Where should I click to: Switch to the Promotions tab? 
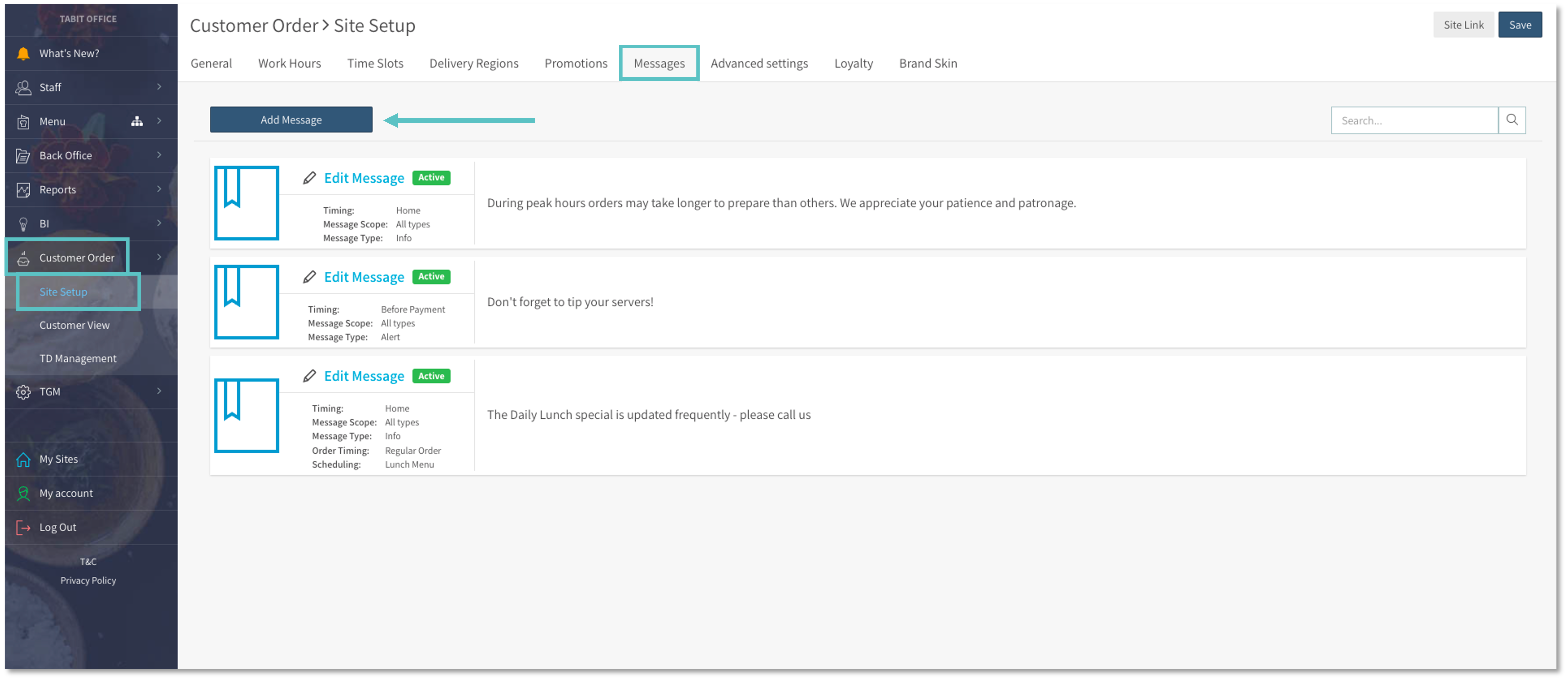(x=575, y=63)
